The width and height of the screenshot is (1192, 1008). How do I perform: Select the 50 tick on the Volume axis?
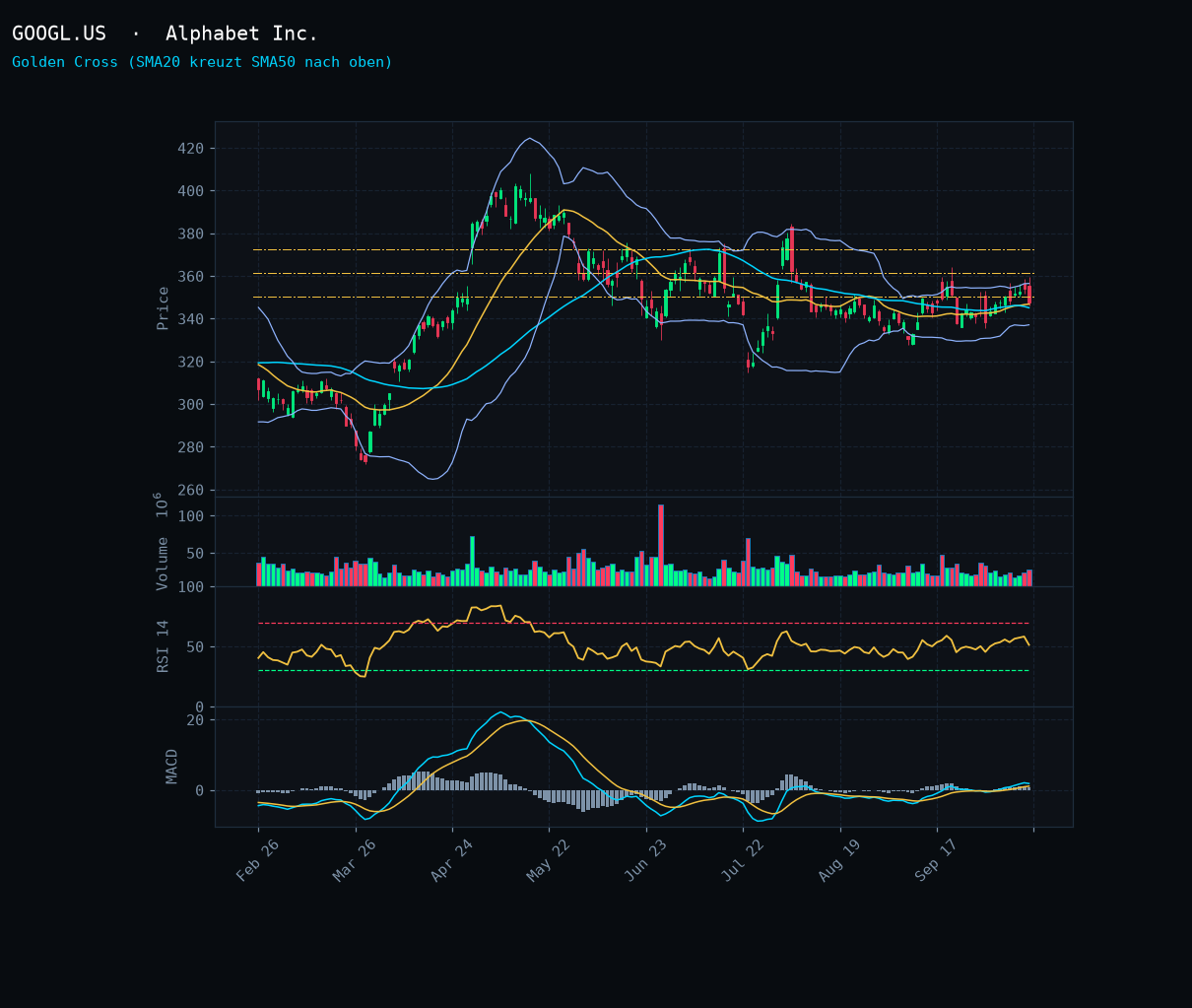195,554
